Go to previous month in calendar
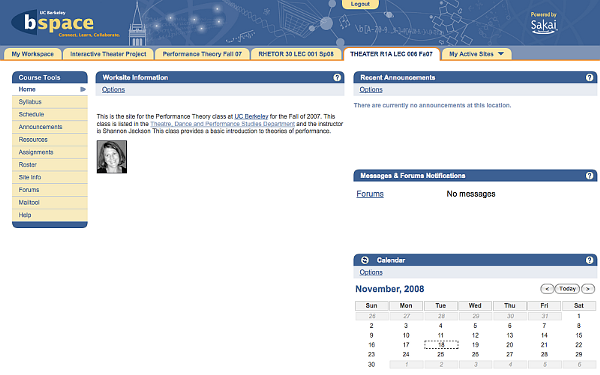 pyautogui.click(x=547, y=289)
